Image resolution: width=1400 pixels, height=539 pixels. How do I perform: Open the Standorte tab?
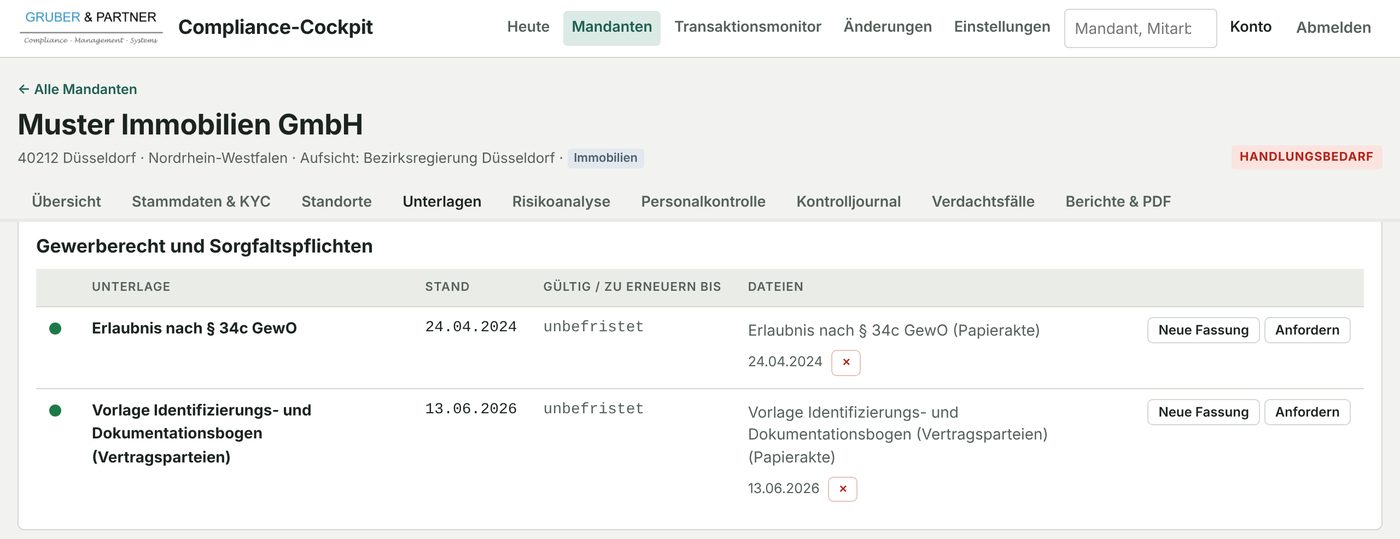(x=337, y=201)
